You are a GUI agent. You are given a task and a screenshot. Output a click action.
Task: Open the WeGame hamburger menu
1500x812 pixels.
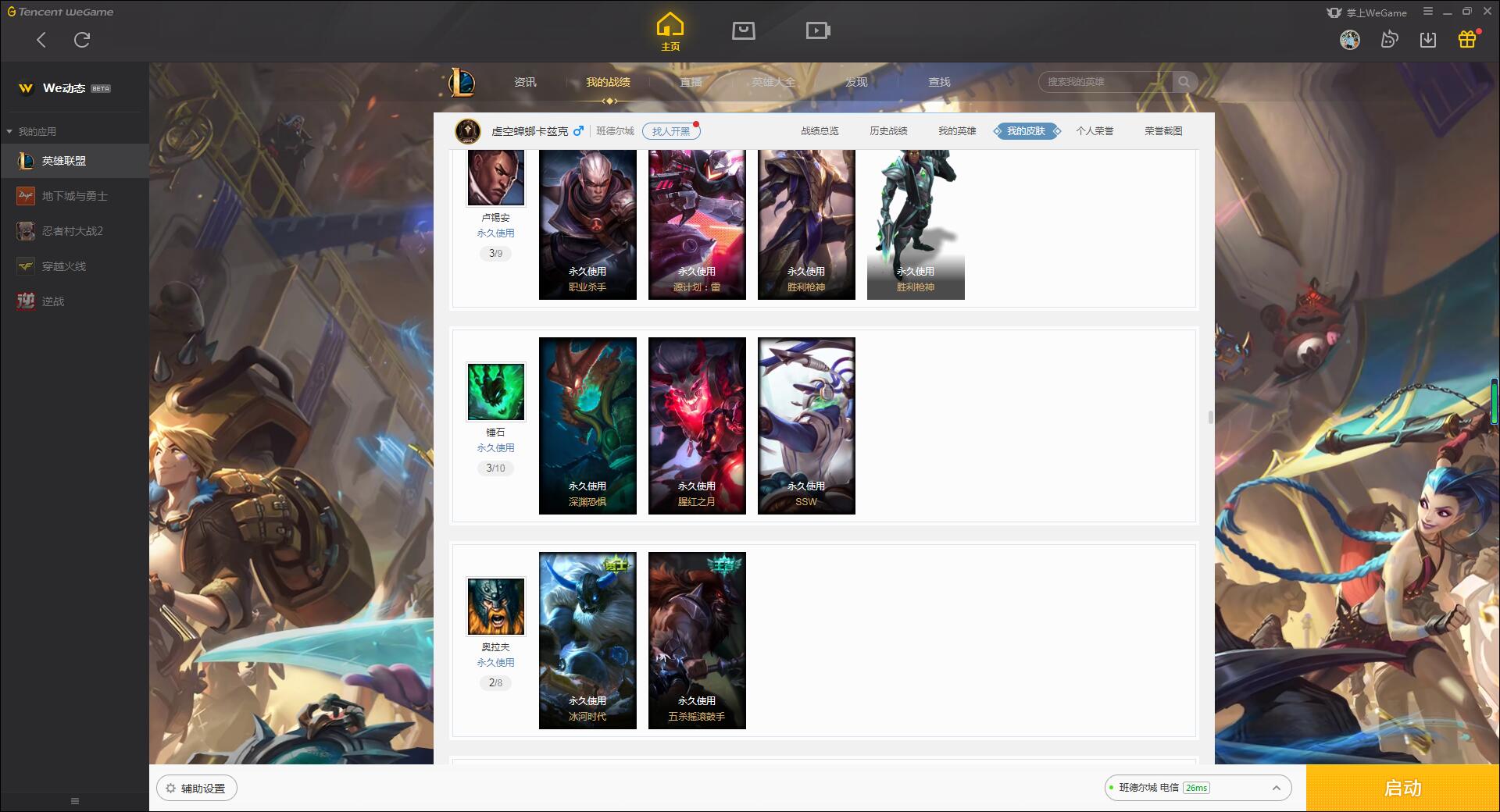pyautogui.click(x=1428, y=12)
